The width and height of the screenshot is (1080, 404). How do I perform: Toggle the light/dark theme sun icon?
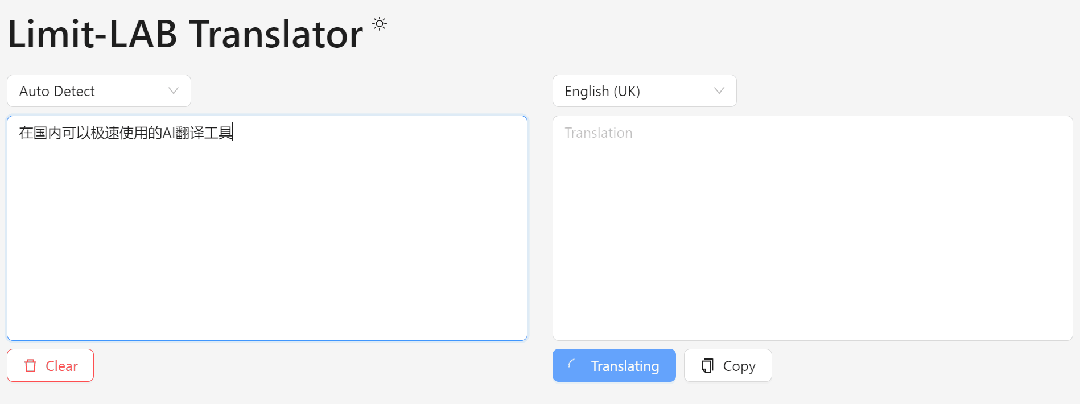(x=379, y=23)
